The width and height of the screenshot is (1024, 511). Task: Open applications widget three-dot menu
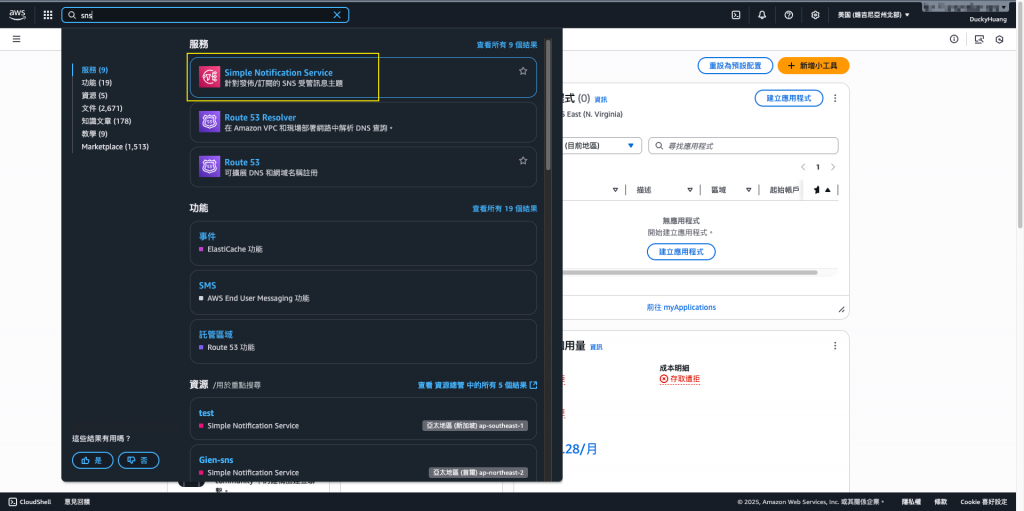click(835, 98)
